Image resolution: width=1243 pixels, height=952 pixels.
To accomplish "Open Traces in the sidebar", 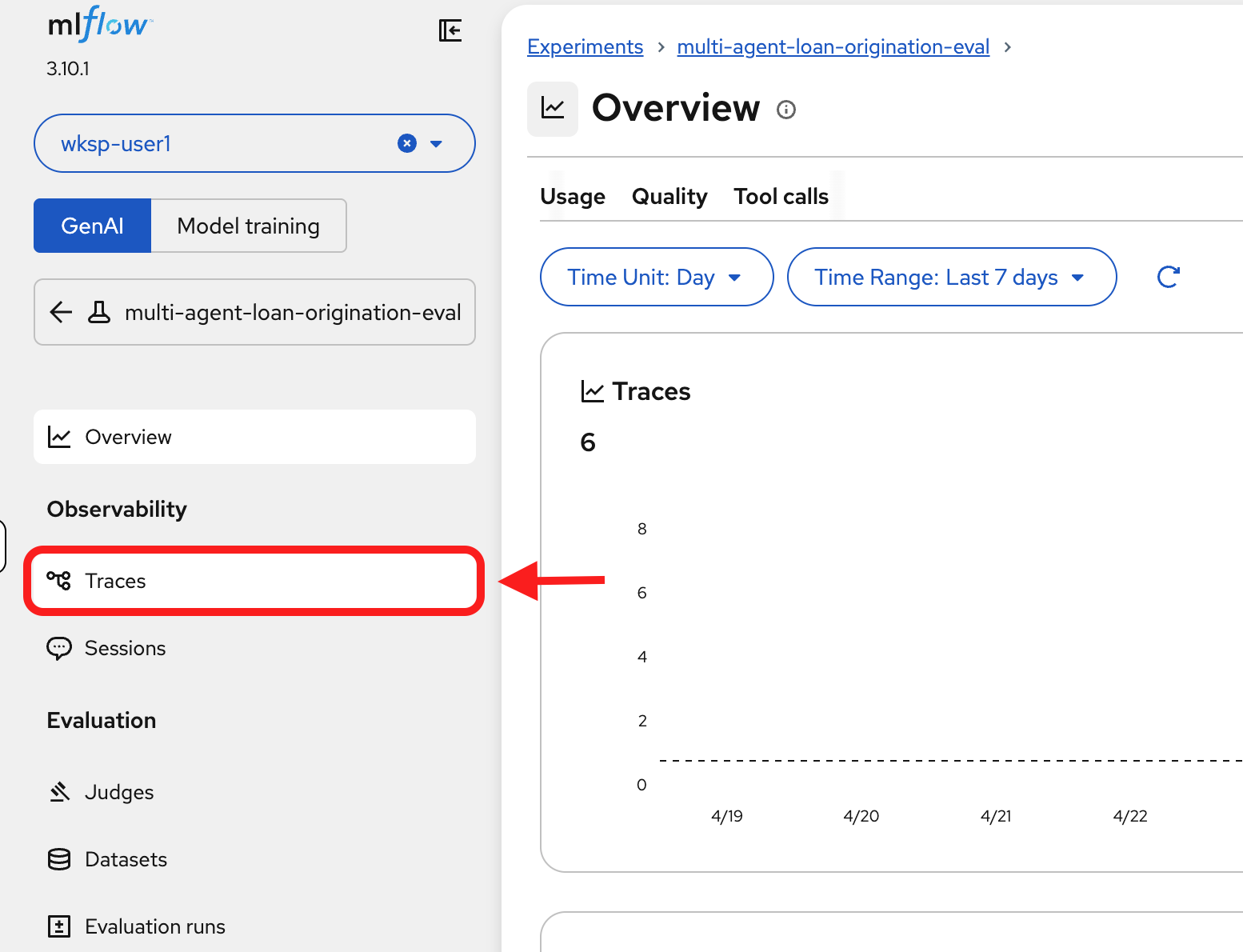I will (254, 581).
